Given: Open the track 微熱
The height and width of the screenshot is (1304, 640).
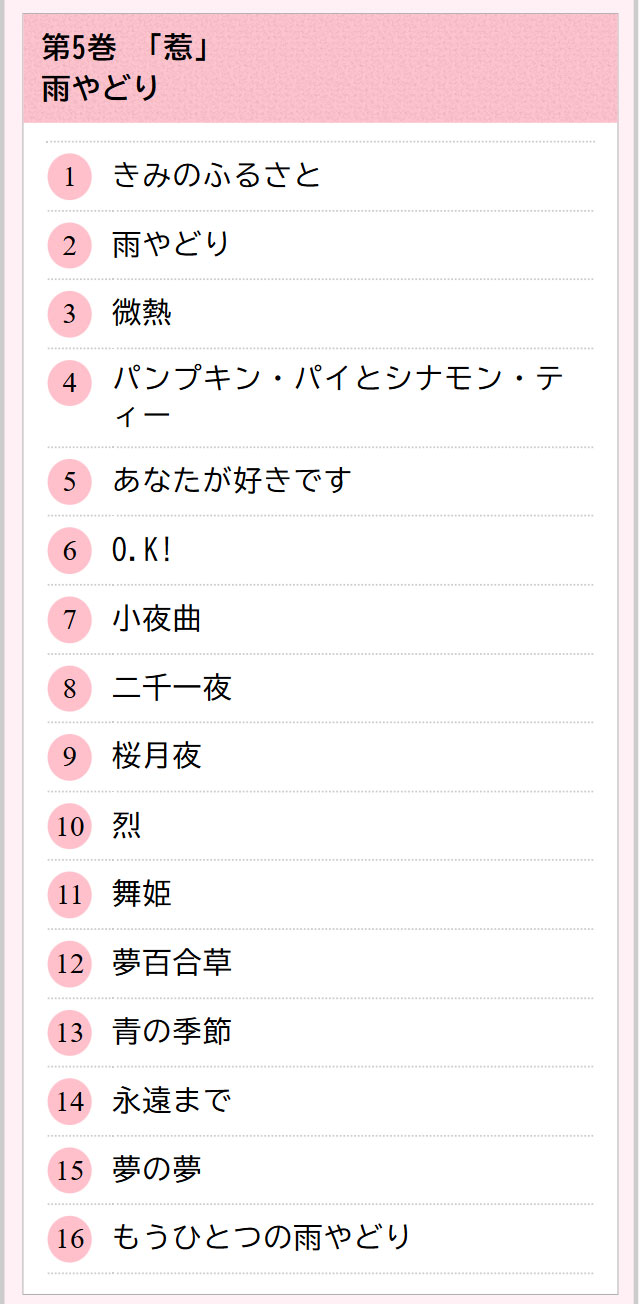Looking at the screenshot, I should pyautogui.click(x=142, y=313).
